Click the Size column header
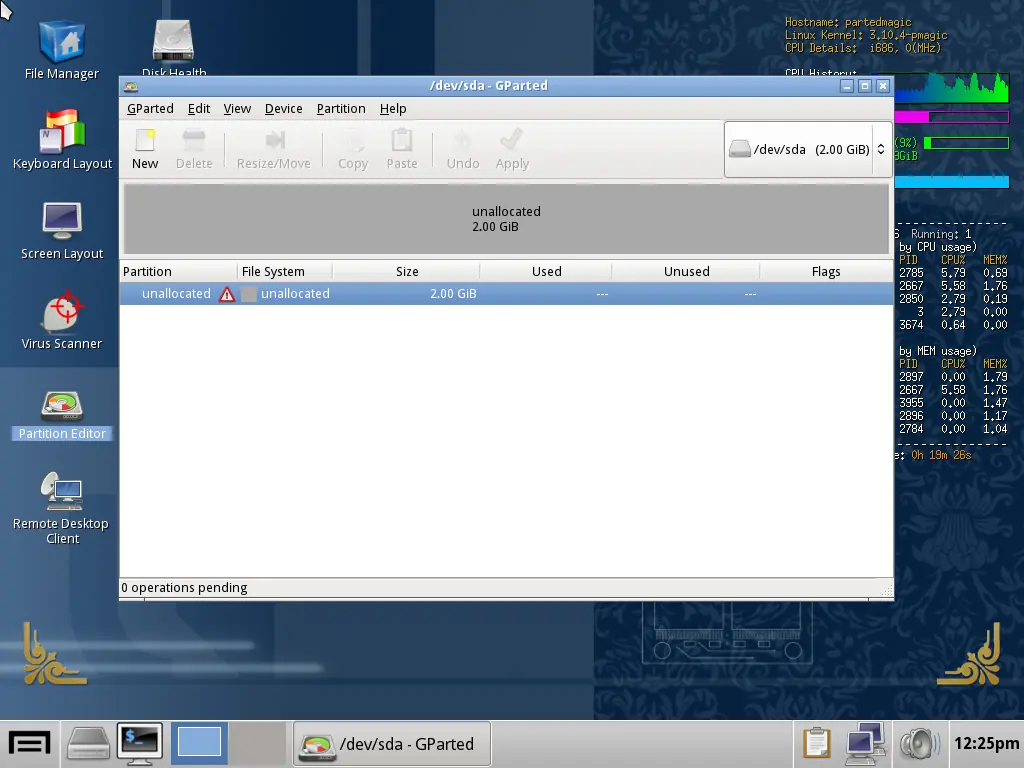 (406, 272)
